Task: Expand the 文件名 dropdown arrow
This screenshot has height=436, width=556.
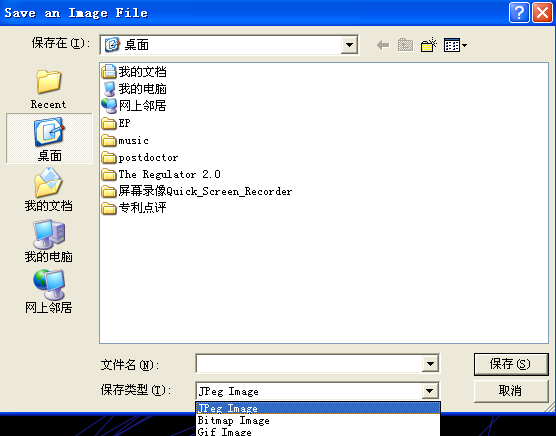Action: [430, 364]
